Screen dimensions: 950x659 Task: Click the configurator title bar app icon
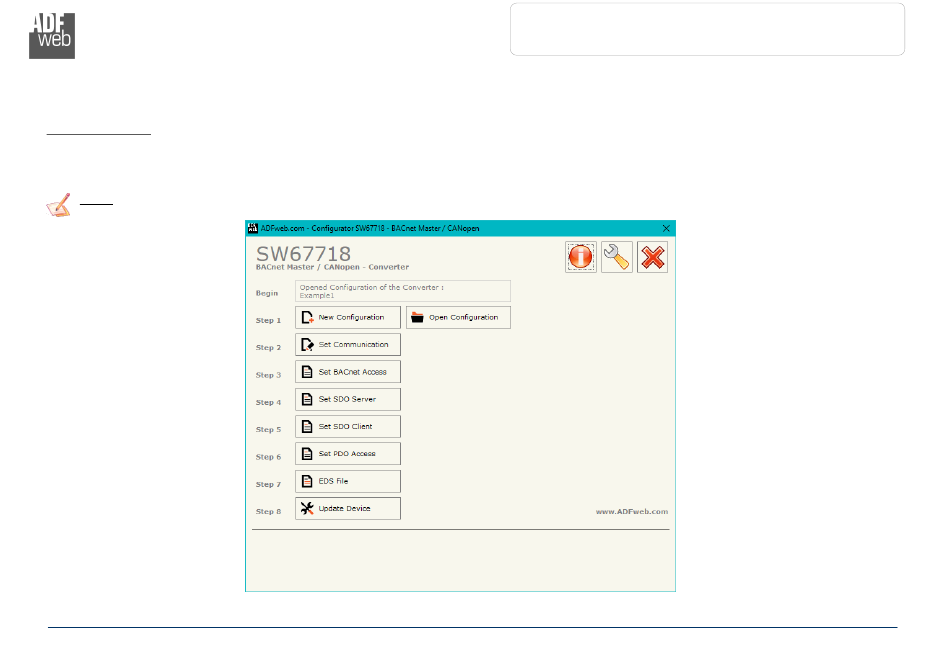click(x=253, y=228)
